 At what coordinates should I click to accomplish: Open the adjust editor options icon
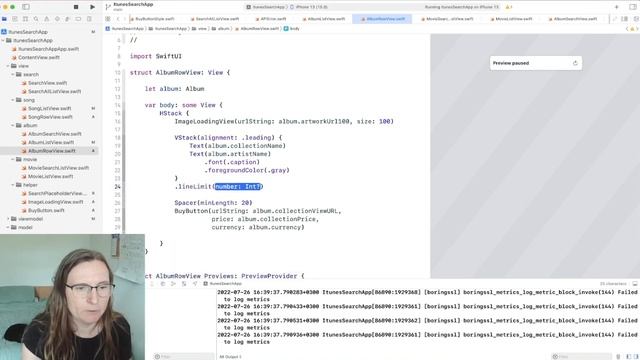(x=624, y=19)
